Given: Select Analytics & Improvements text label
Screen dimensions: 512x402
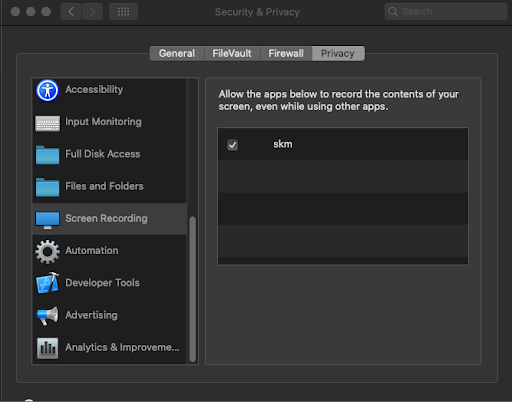Looking at the screenshot, I should point(122,347).
